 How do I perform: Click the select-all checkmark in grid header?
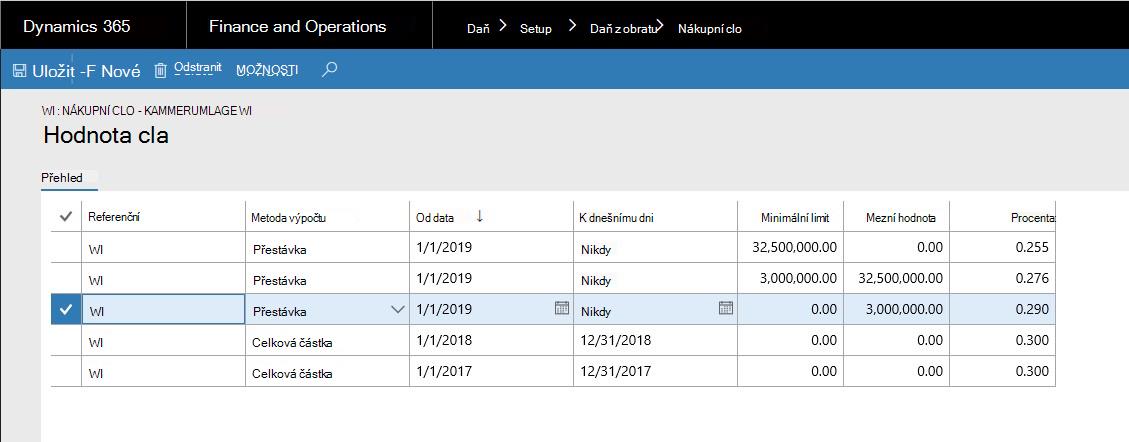[x=66, y=217]
